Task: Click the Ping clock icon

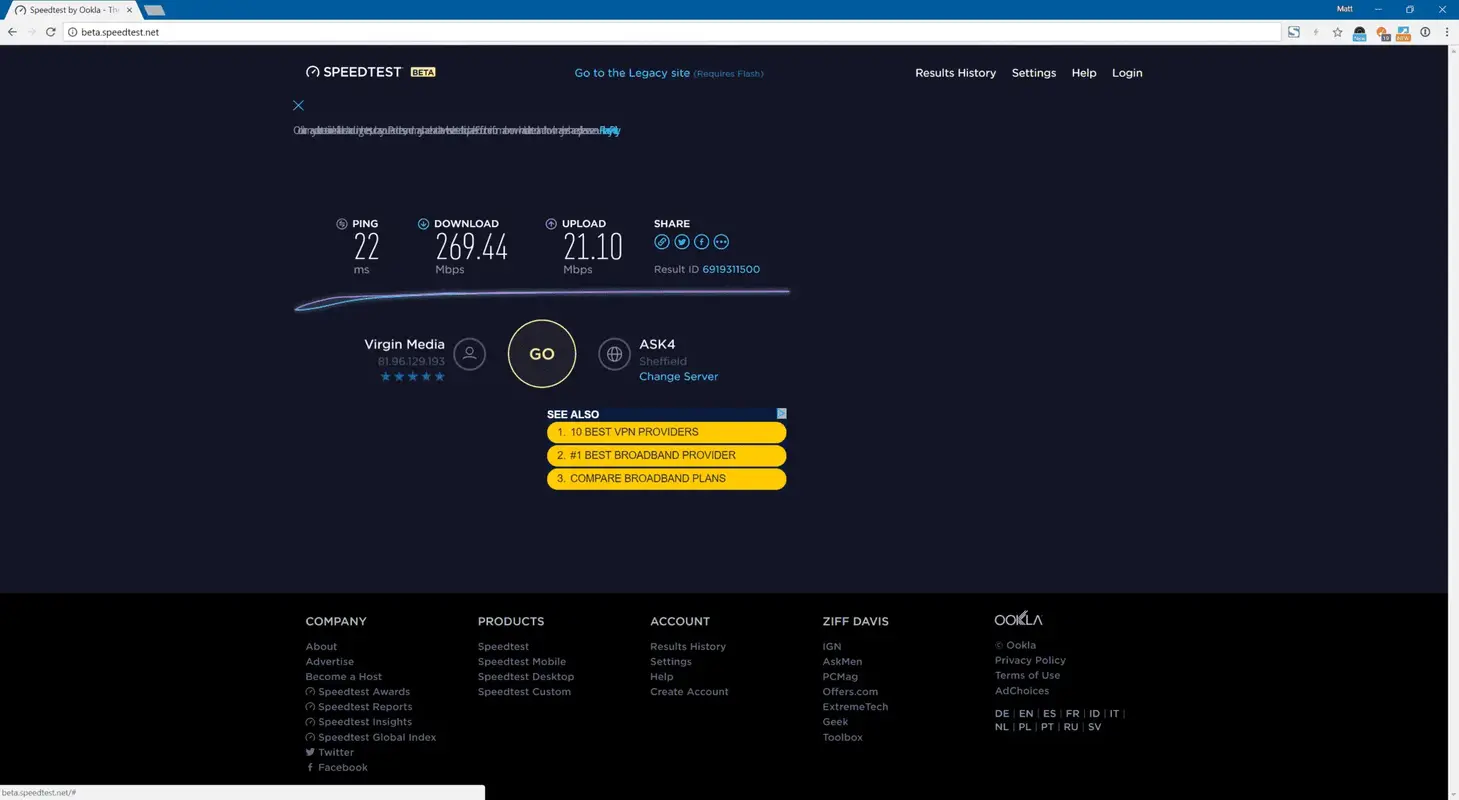Action: tap(342, 224)
